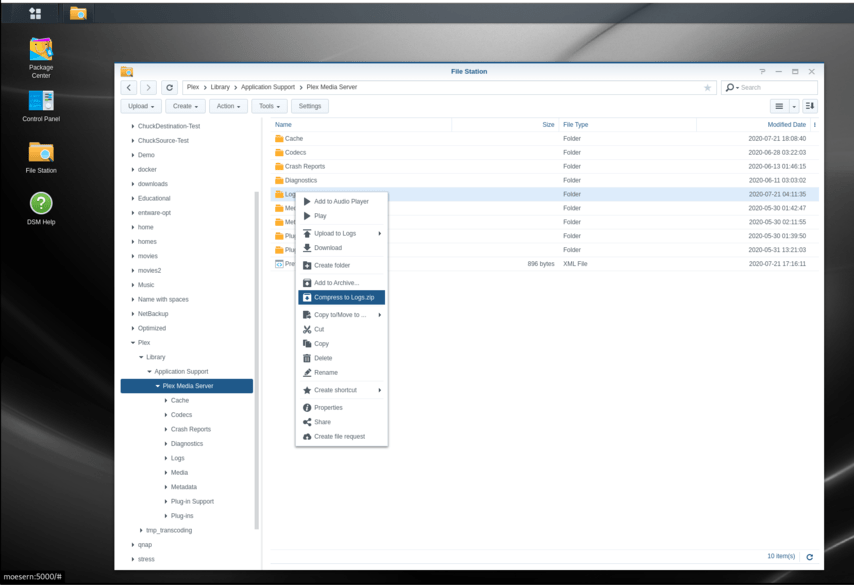Viewport: 854px width, 585px height.
Task: Click the Create file request cloud icon
Action: click(x=307, y=436)
